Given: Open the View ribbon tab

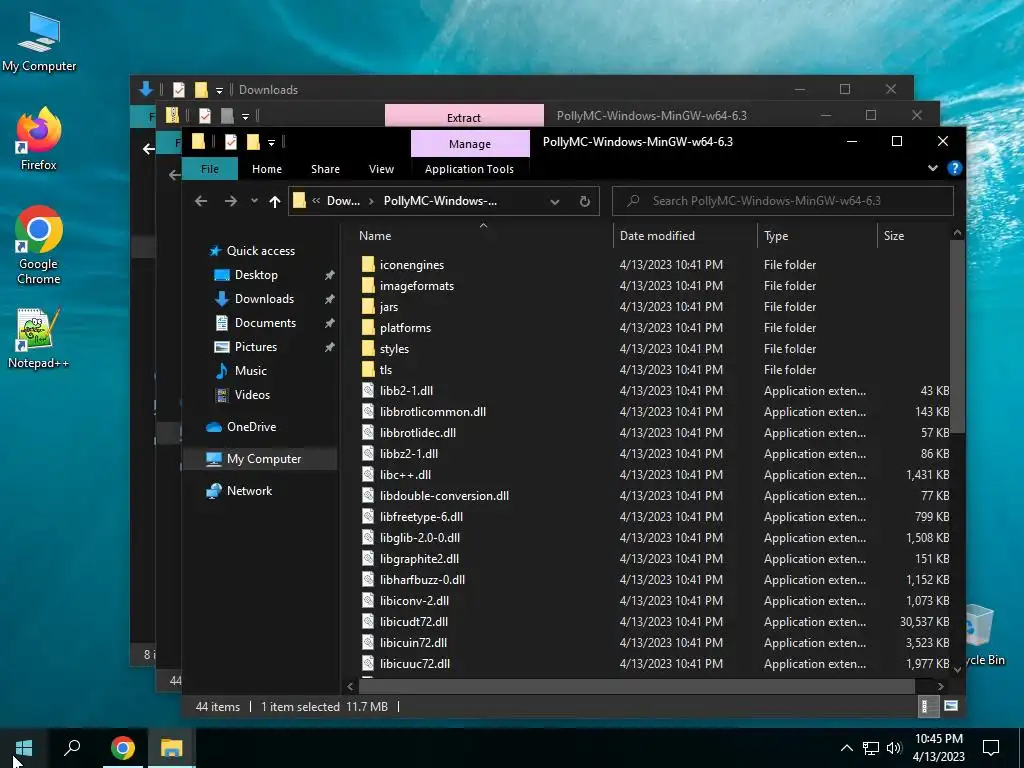Looking at the screenshot, I should tap(381, 169).
